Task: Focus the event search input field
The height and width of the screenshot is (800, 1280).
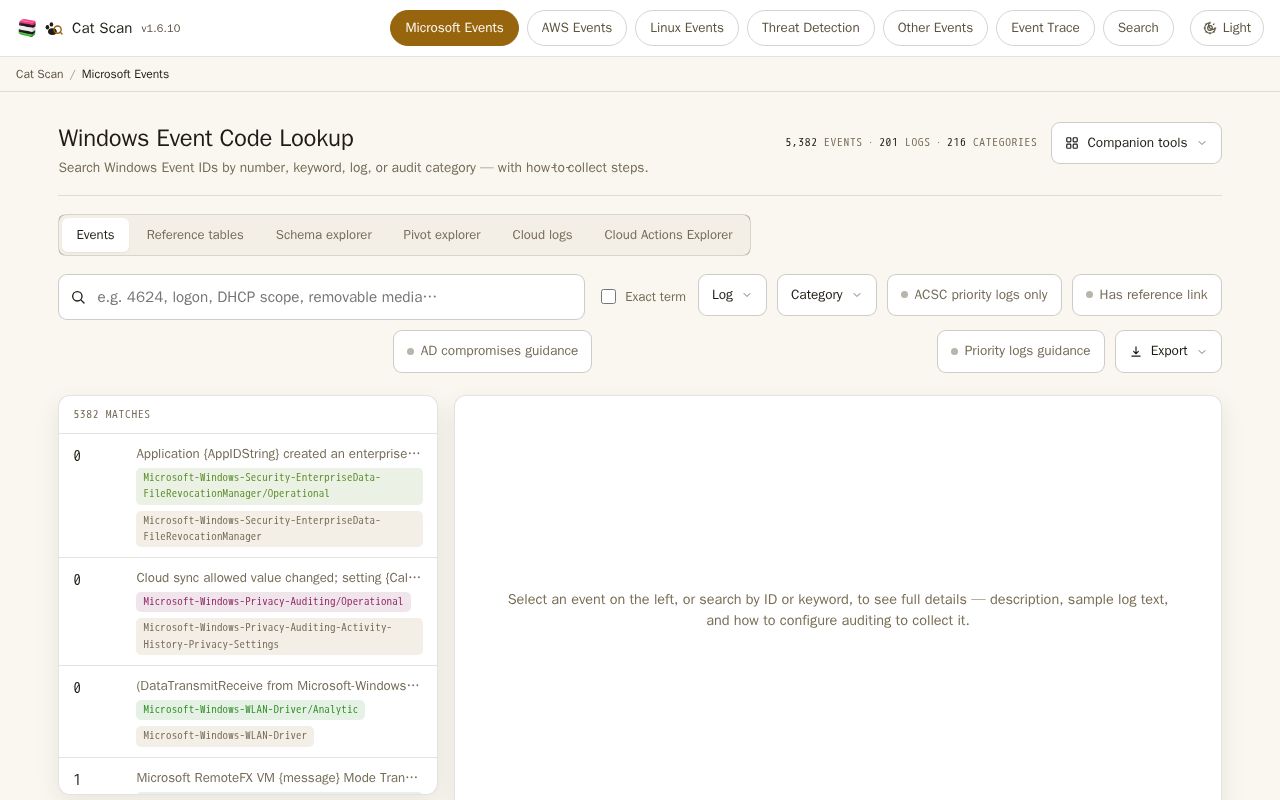Action: coord(321,297)
